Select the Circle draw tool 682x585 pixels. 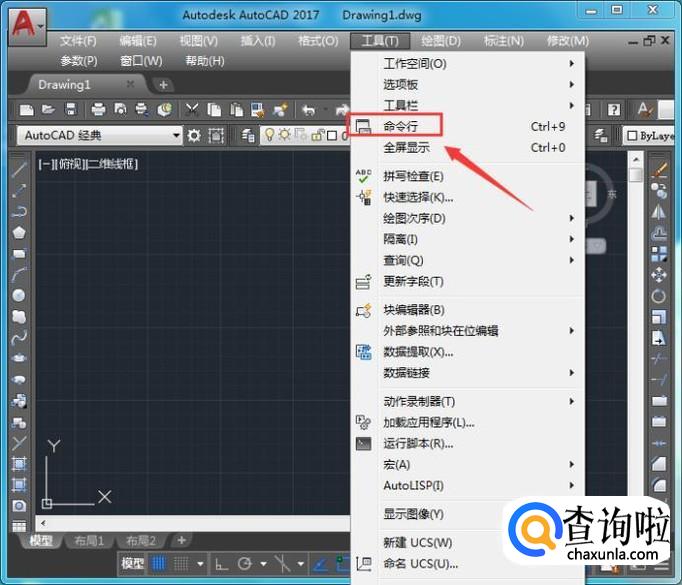click(x=19, y=296)
